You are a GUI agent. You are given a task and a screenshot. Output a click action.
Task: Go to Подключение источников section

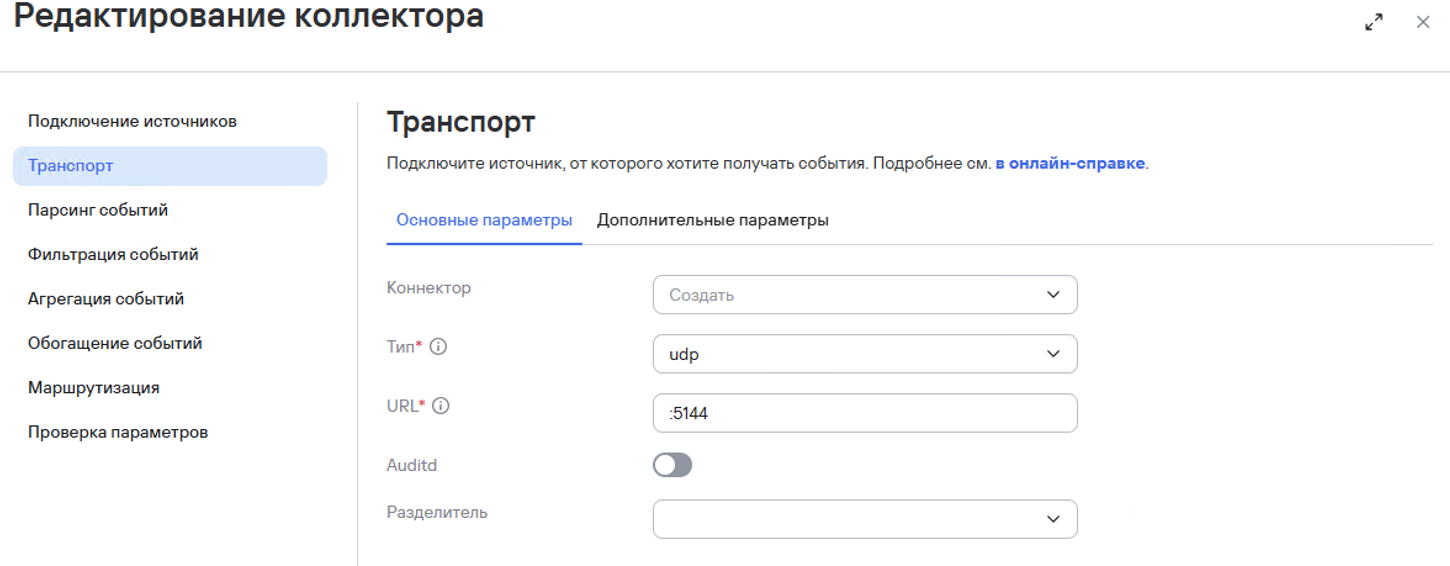pyautogui.click(x=132, y=122)
